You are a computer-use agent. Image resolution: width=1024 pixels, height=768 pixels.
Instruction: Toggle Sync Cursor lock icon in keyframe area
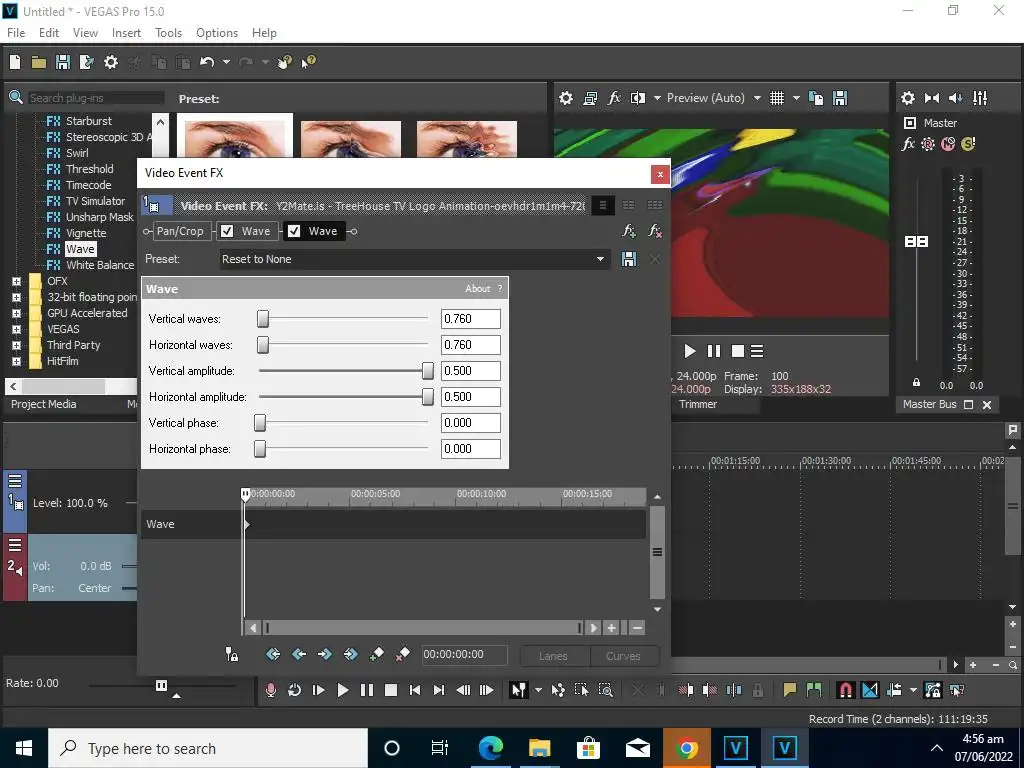[231, 654]
